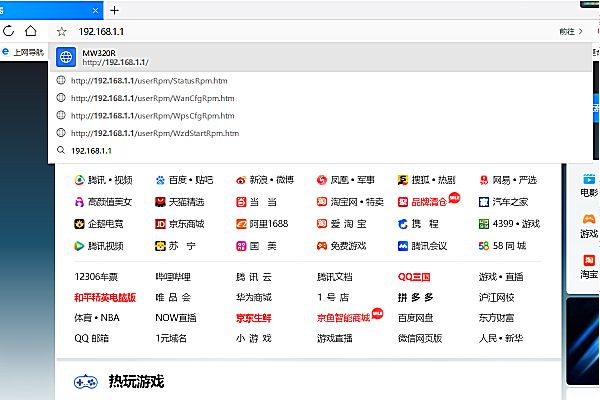Open the 12306车票 link
Viewport: 600px width, 400px height.
coord(96,277)
